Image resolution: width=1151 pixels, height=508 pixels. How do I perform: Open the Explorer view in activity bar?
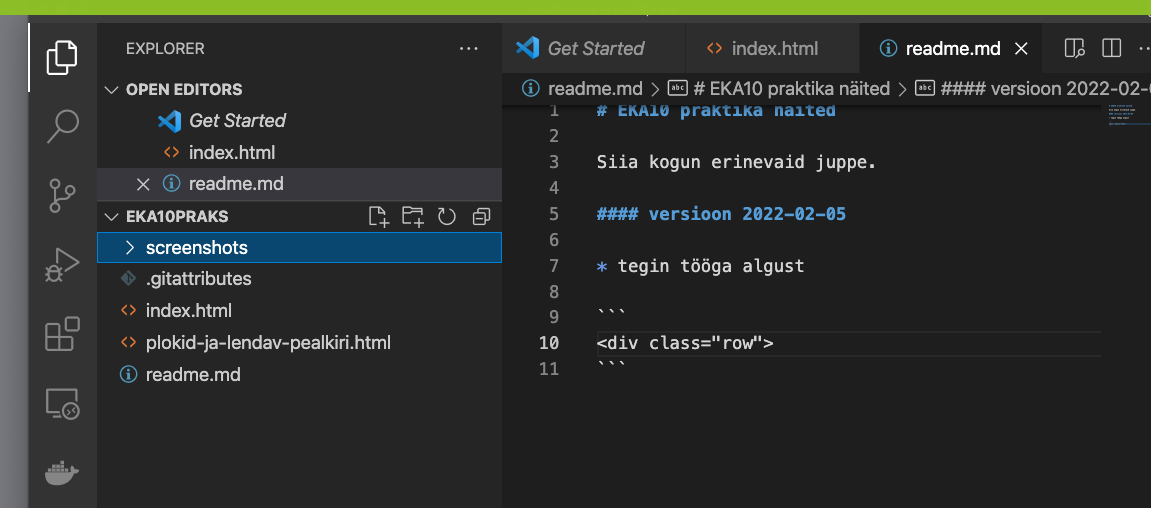(x=62, y=57)
